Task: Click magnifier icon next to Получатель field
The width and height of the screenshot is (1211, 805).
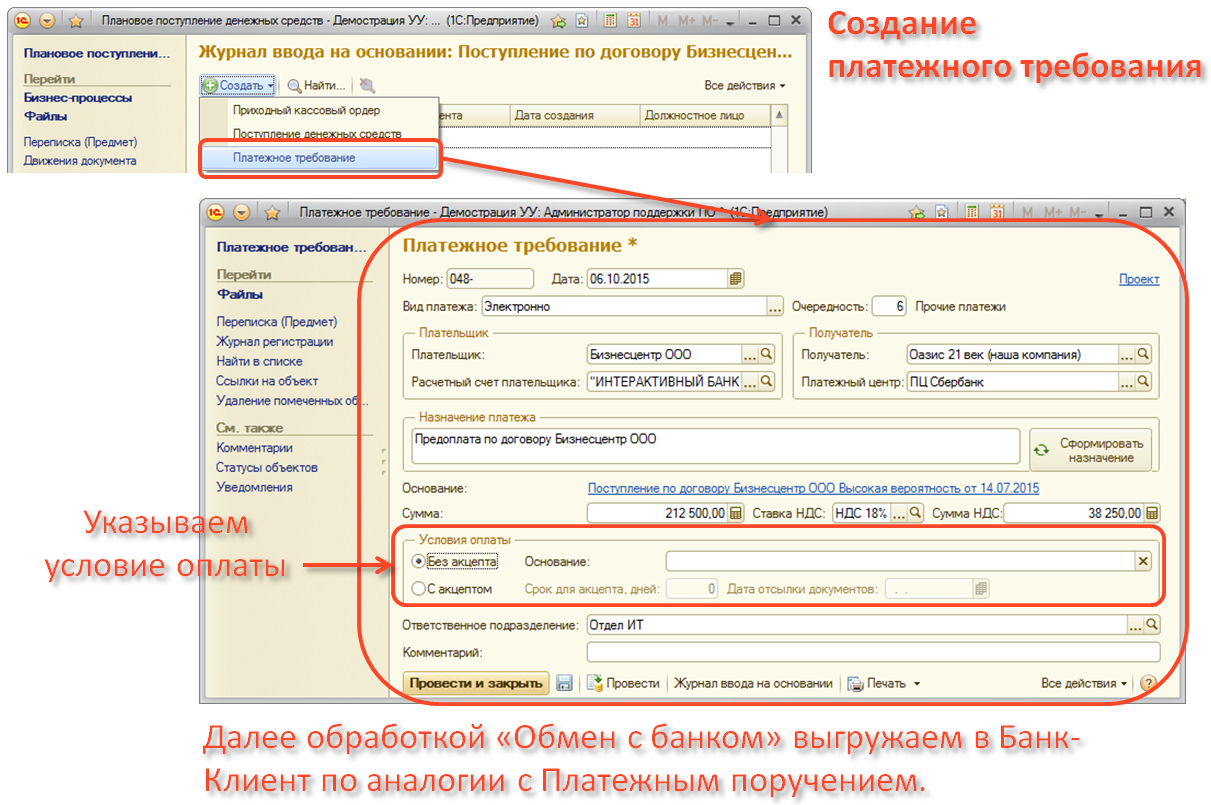Action: click(x=1144, y=354)
